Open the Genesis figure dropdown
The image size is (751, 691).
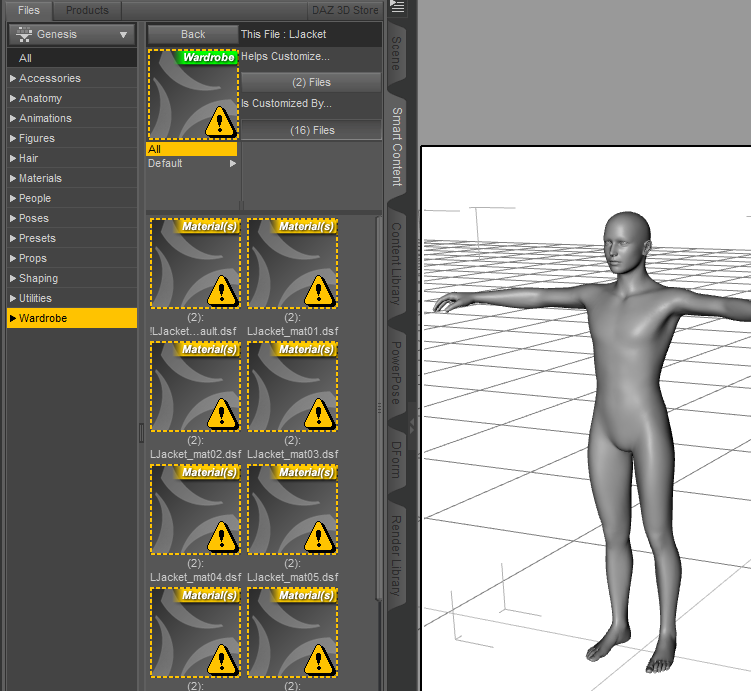coord(72,34)
